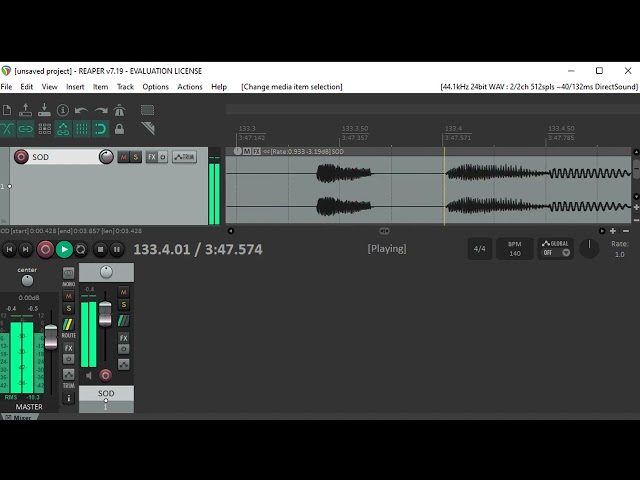Toggle the metronome icon
Viewport: 640px width, 480px height.
(x=119, y=110)
